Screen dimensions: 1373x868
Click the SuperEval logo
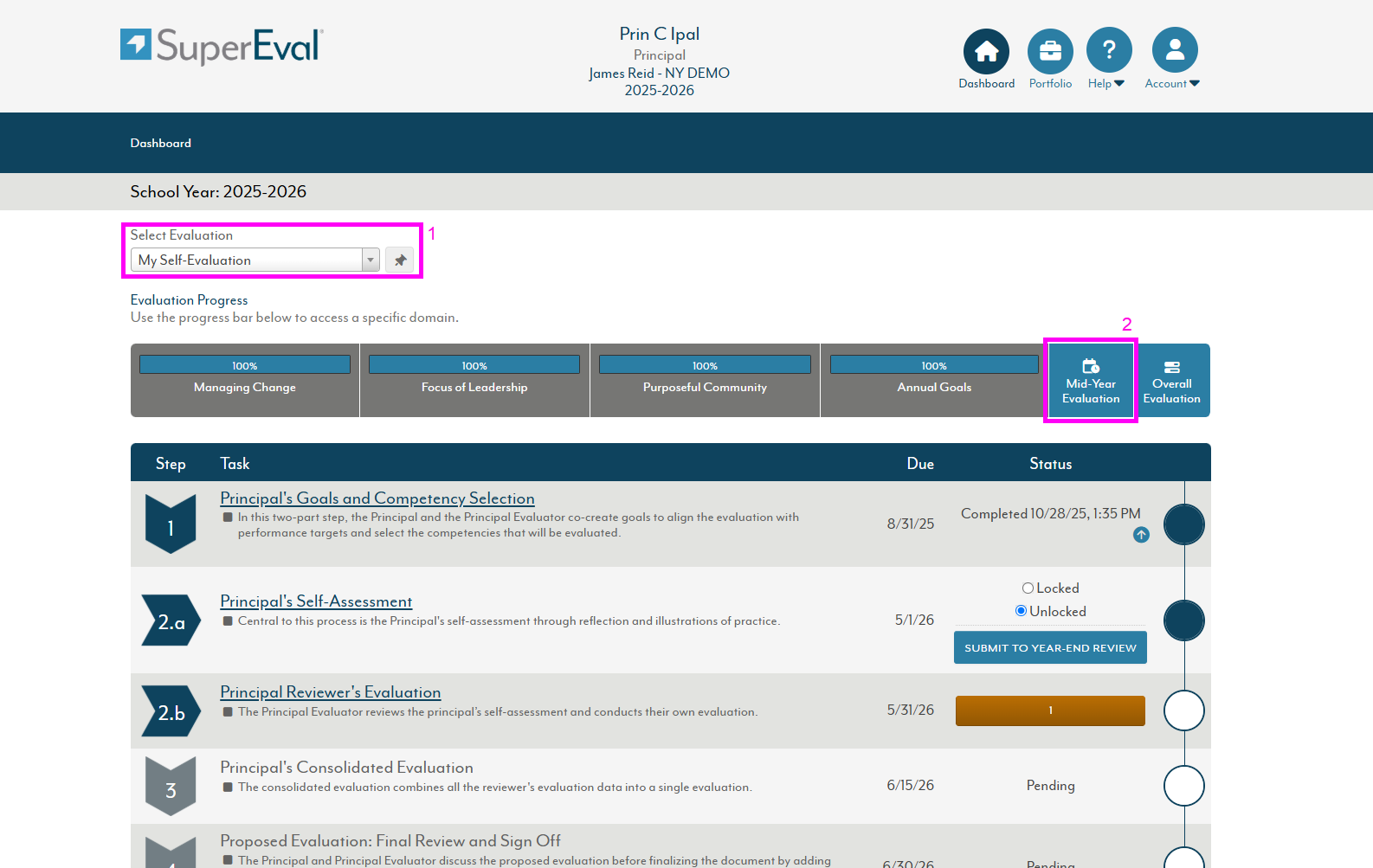[x=222, y=46]
